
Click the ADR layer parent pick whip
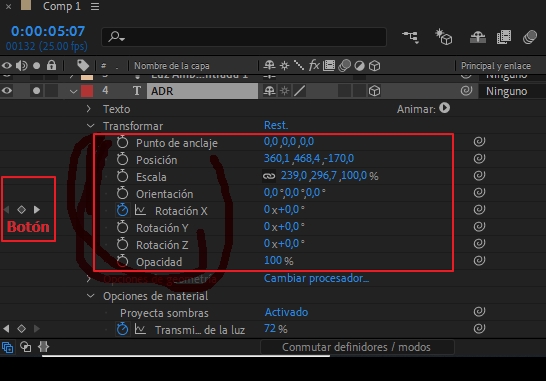click(x=466, y=91)
